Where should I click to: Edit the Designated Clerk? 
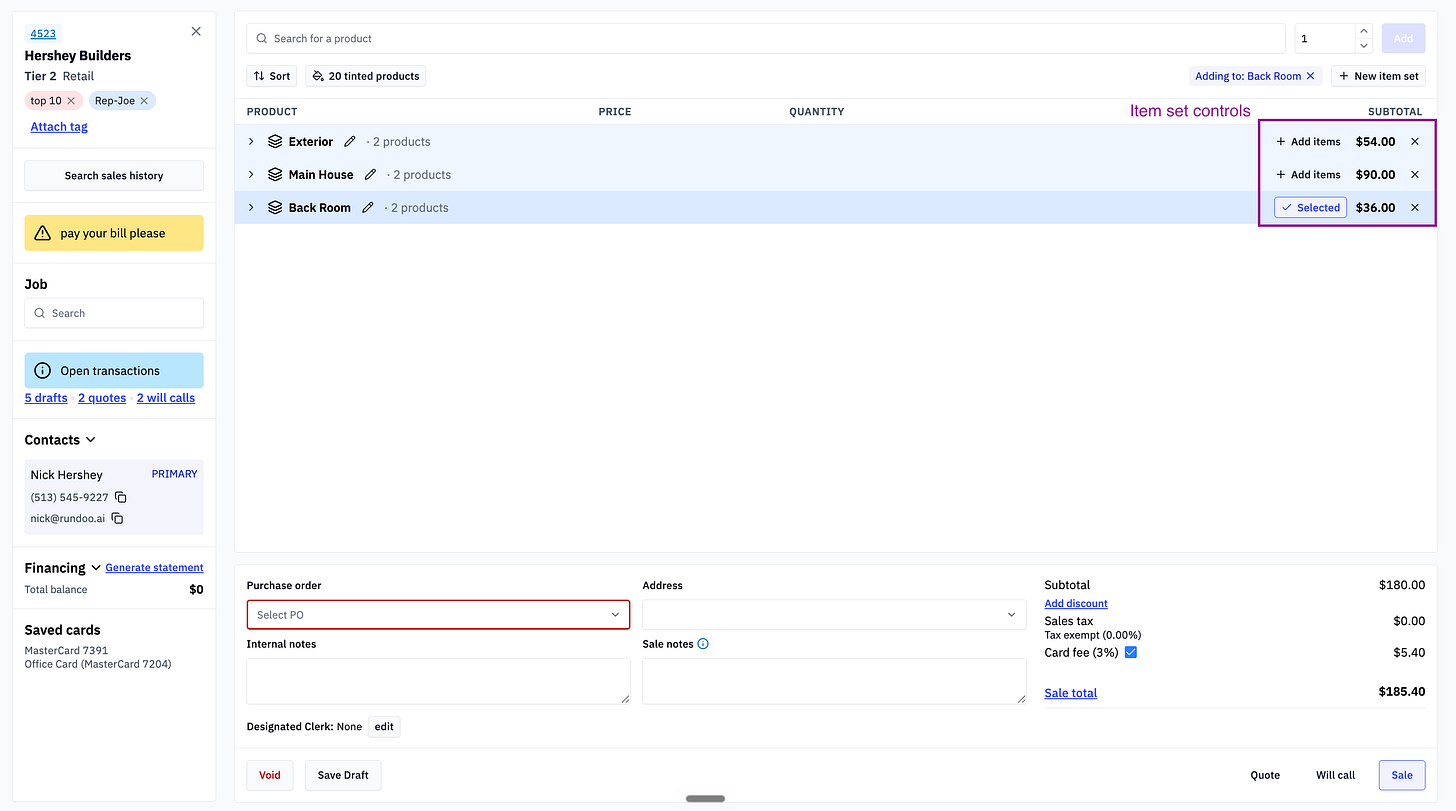384,727
